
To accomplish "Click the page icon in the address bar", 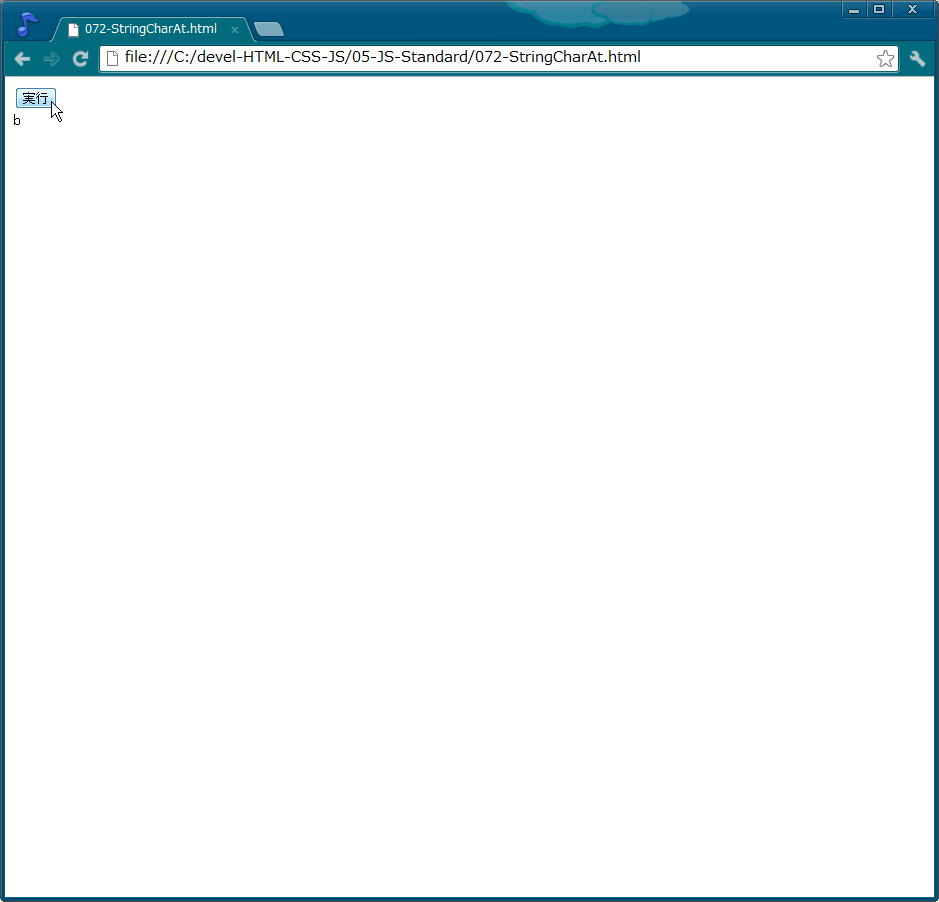I will pos(112,58).
